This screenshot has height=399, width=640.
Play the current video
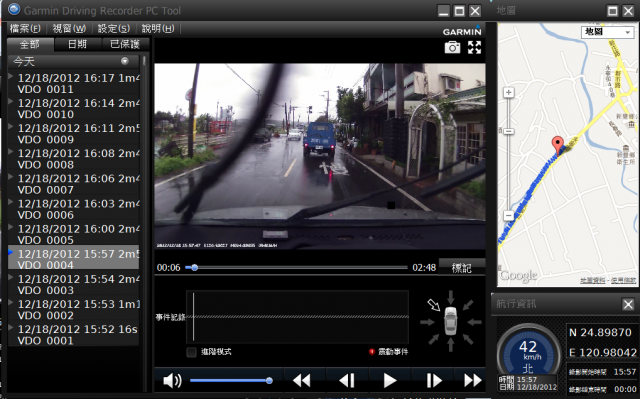coord(390,381)
